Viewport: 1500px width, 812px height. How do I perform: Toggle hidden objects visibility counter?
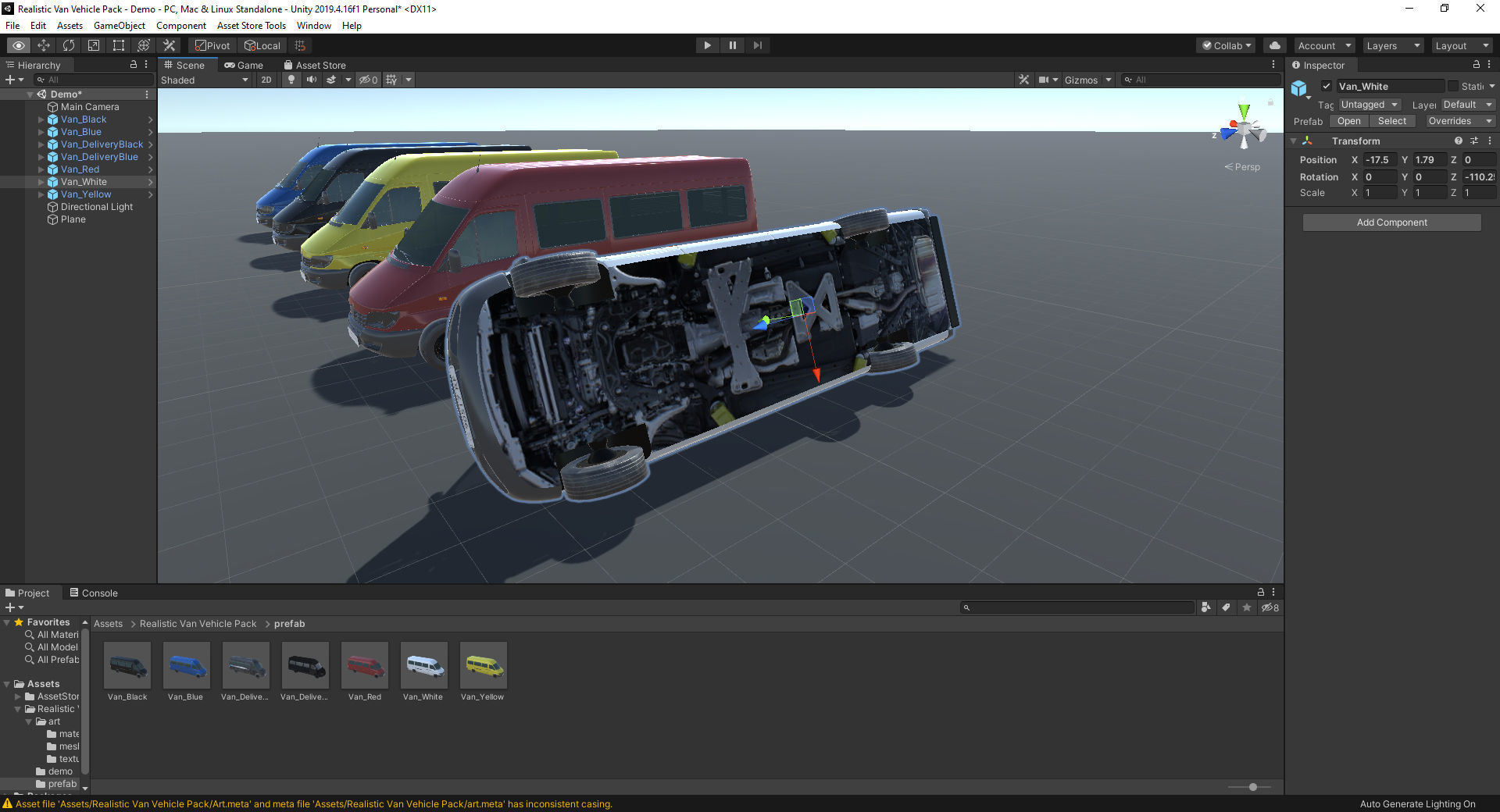click(368, 80)
